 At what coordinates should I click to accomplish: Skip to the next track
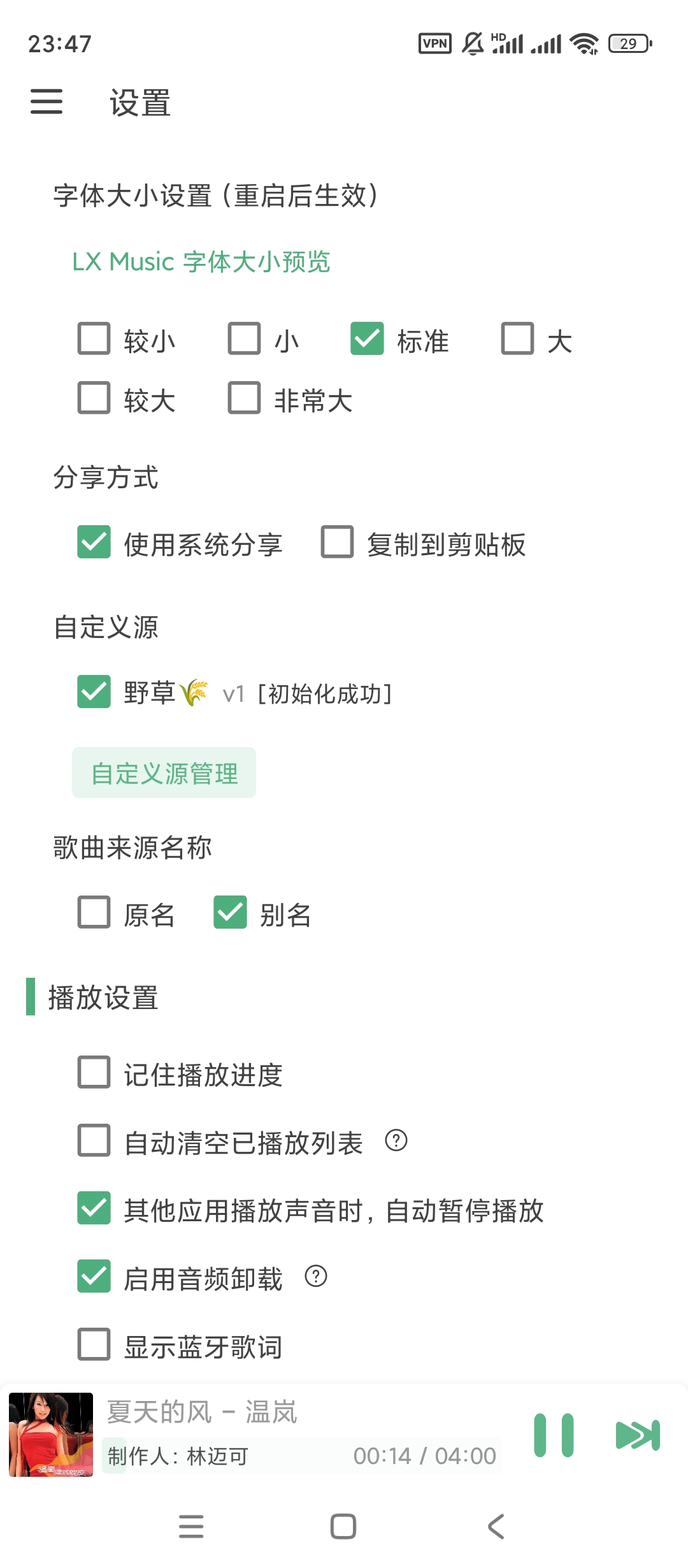click(x=638, y=1435)
